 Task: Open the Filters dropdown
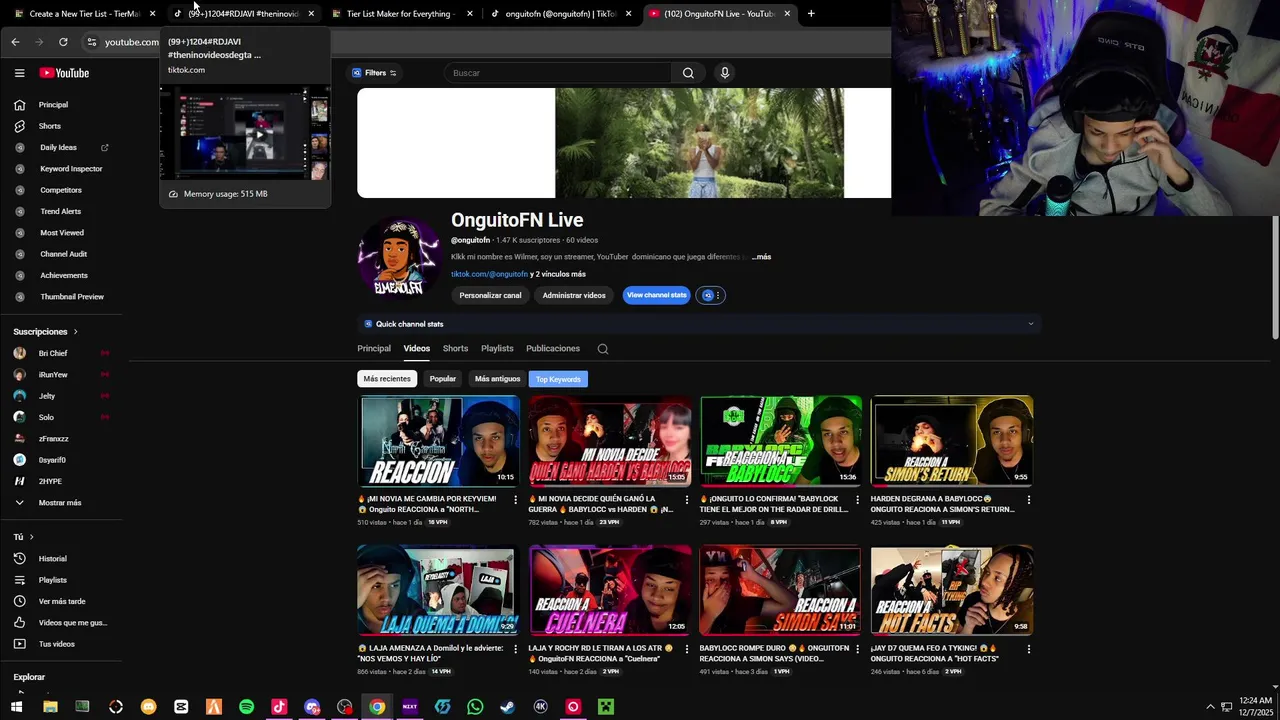pos(374,73)
